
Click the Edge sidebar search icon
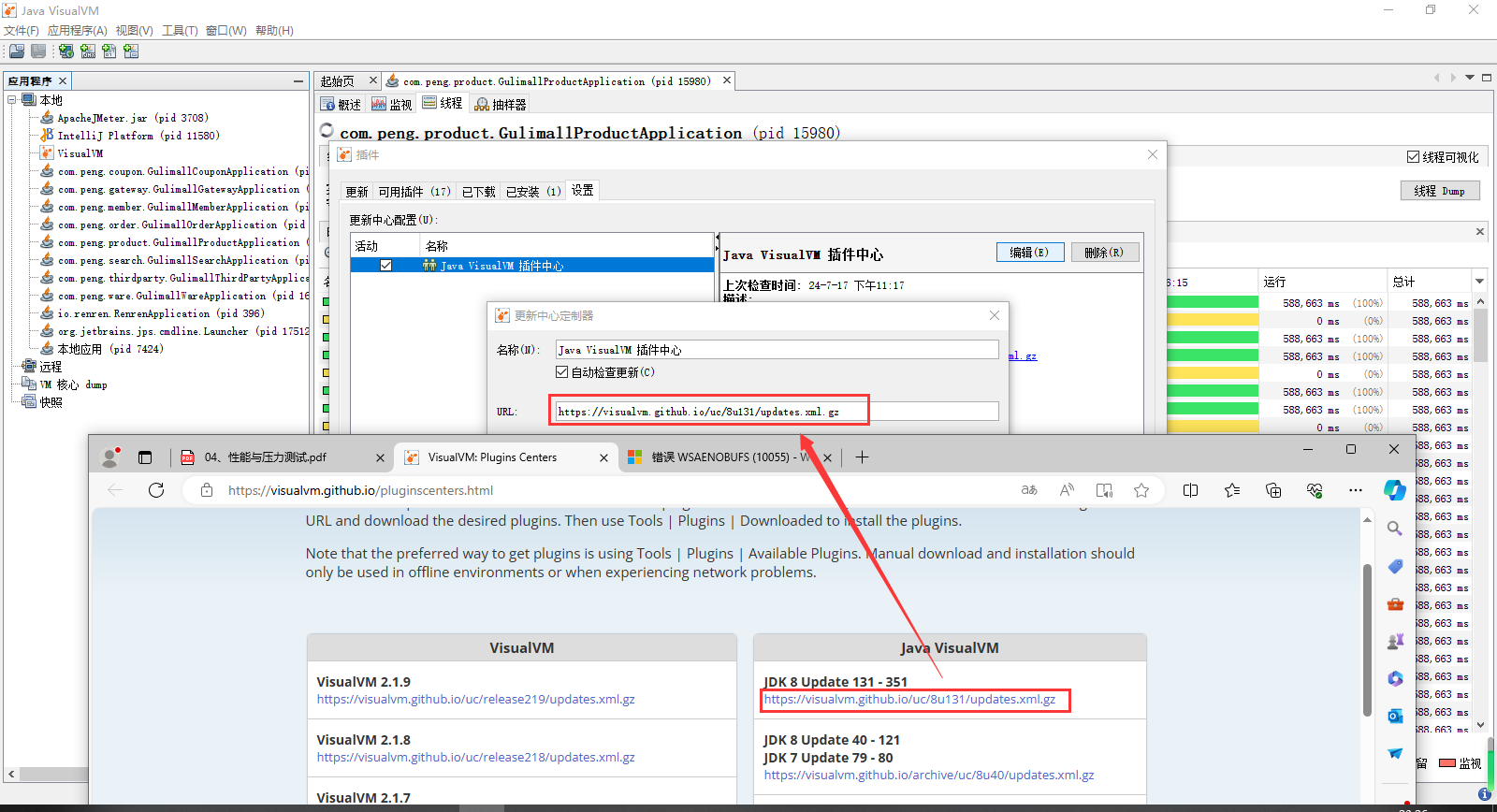click(x=1395, y=529)
